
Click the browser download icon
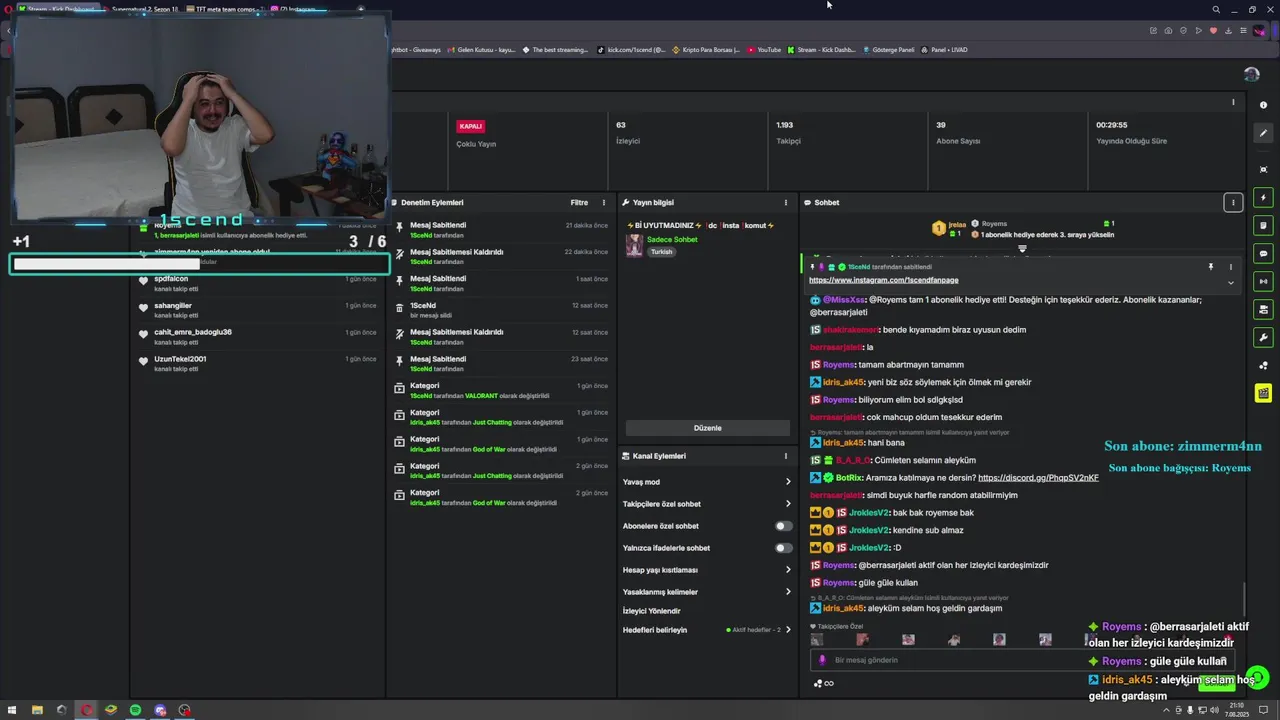point(1229,31)
